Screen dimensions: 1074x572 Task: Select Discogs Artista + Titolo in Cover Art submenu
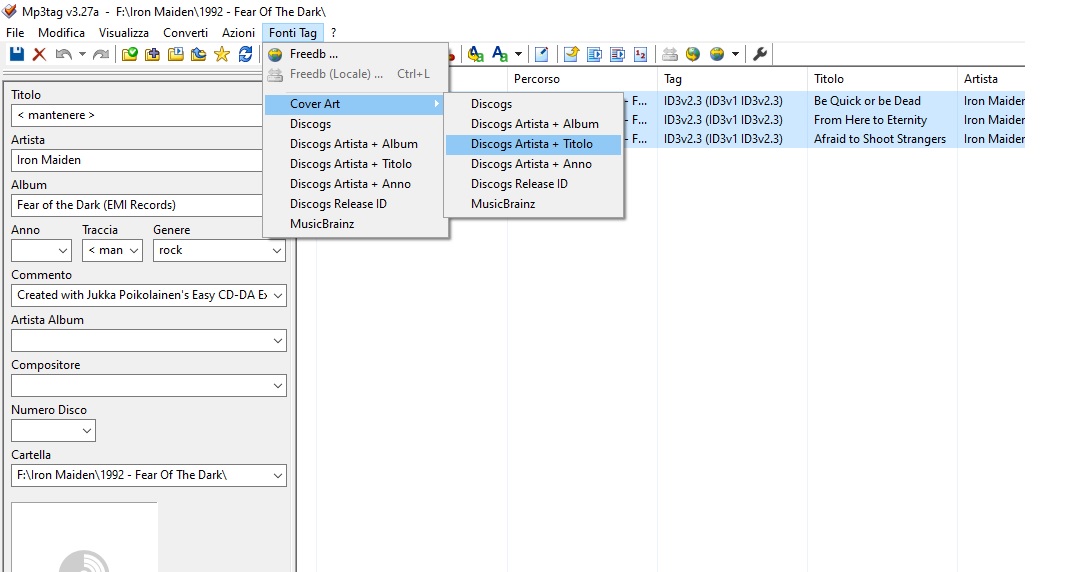click(534, 144)
